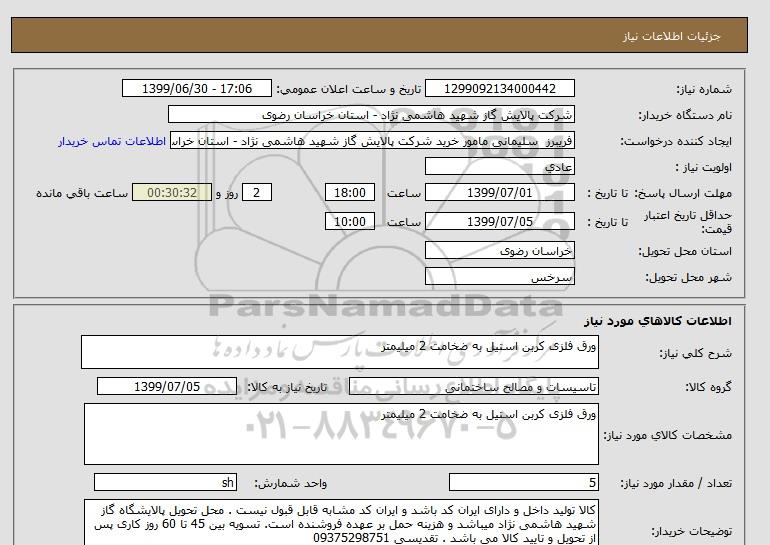The width and height of the screenshot is (770, 545).
Task: Select the label شماره نیاز:
Action: click(x=704, y=89)
